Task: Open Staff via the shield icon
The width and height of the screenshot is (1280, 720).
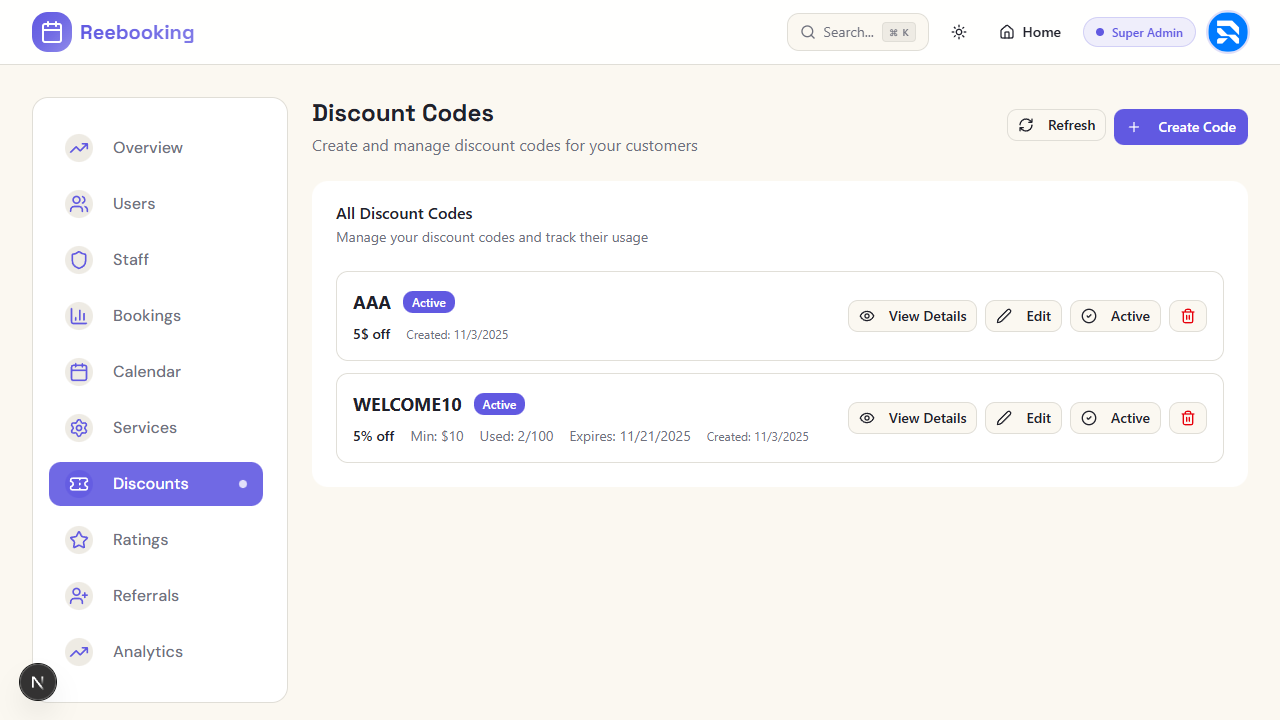Action: pos(79,260)
